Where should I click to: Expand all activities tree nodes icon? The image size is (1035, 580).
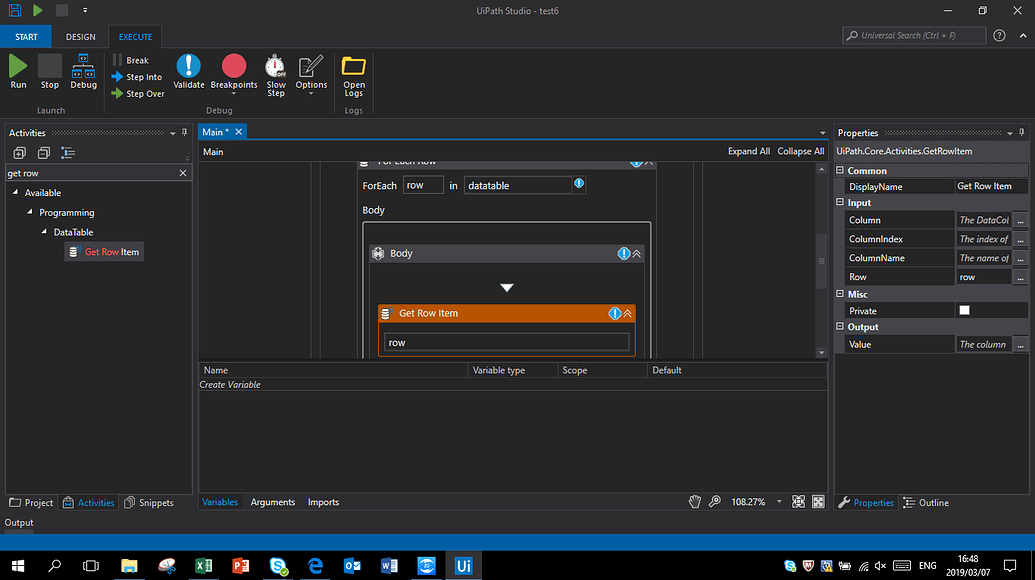click(x=19, y=153)
